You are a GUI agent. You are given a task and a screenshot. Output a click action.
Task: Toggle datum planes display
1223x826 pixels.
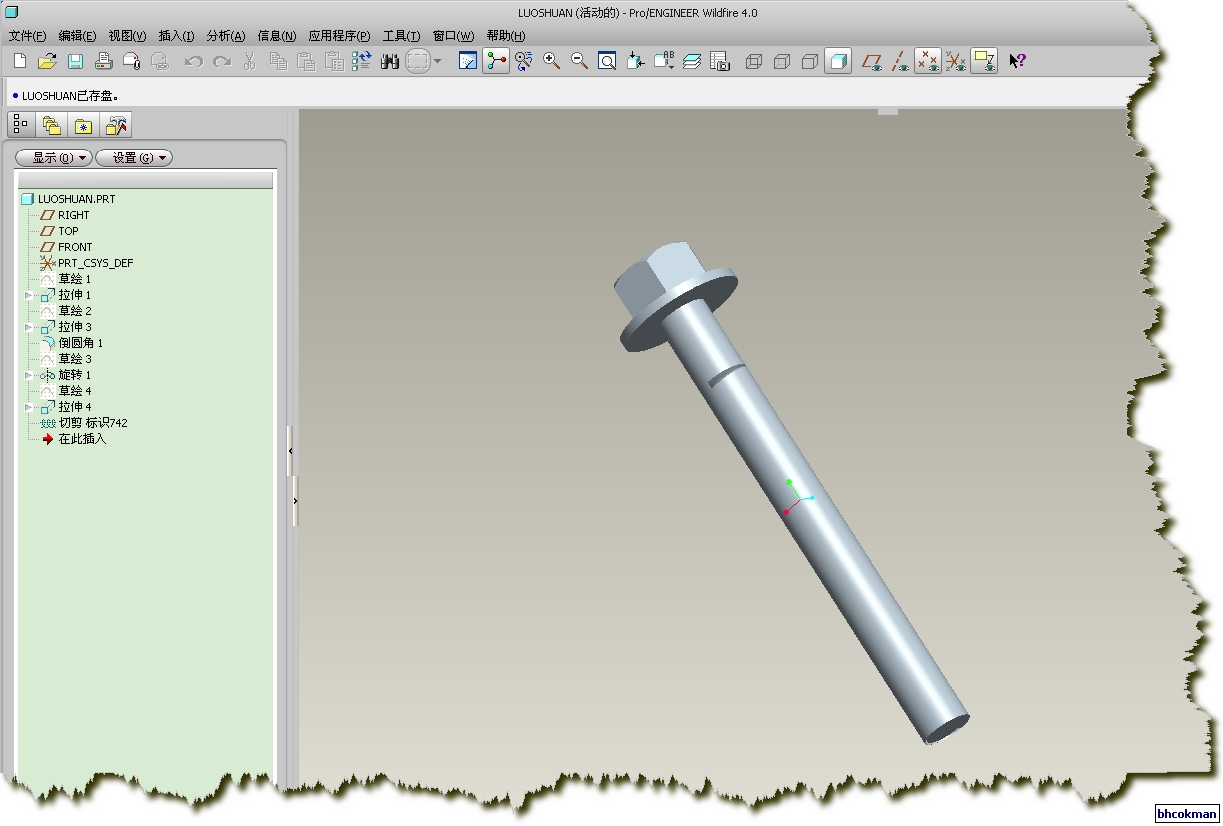point(872,61)
